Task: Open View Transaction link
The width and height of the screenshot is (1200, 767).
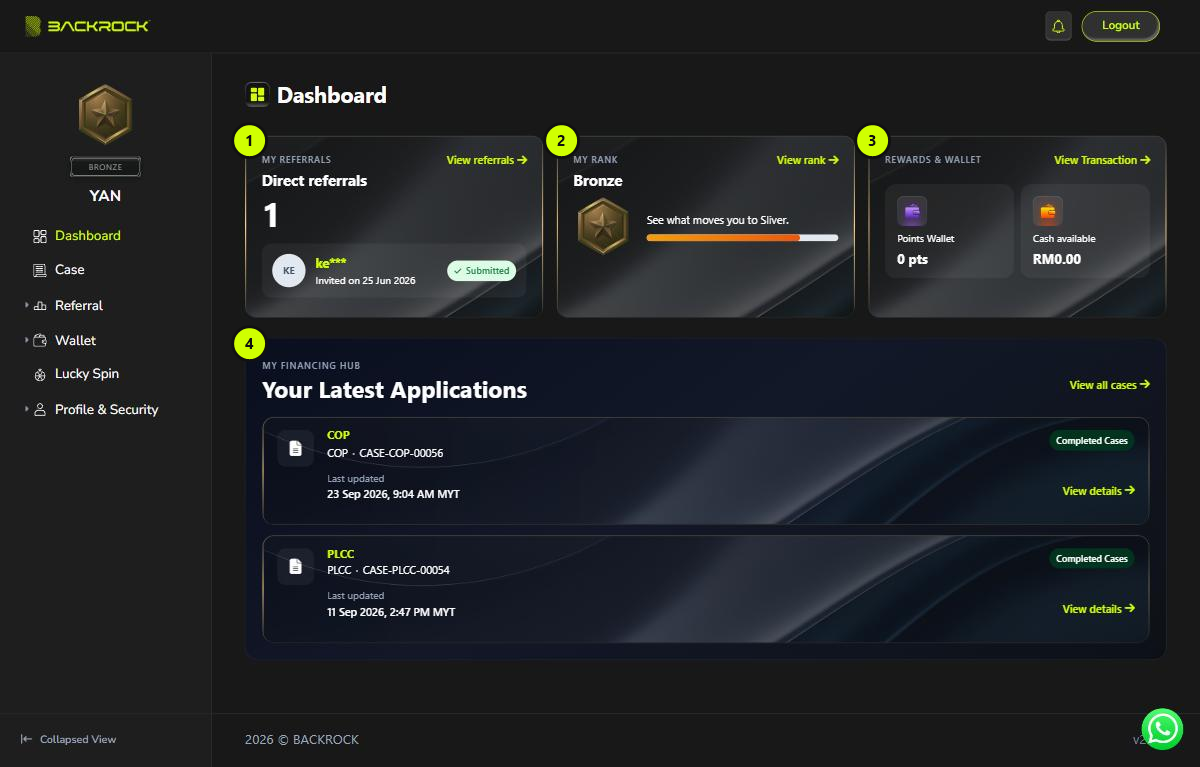Action: pyautogui.click(x=1102, y=160)
